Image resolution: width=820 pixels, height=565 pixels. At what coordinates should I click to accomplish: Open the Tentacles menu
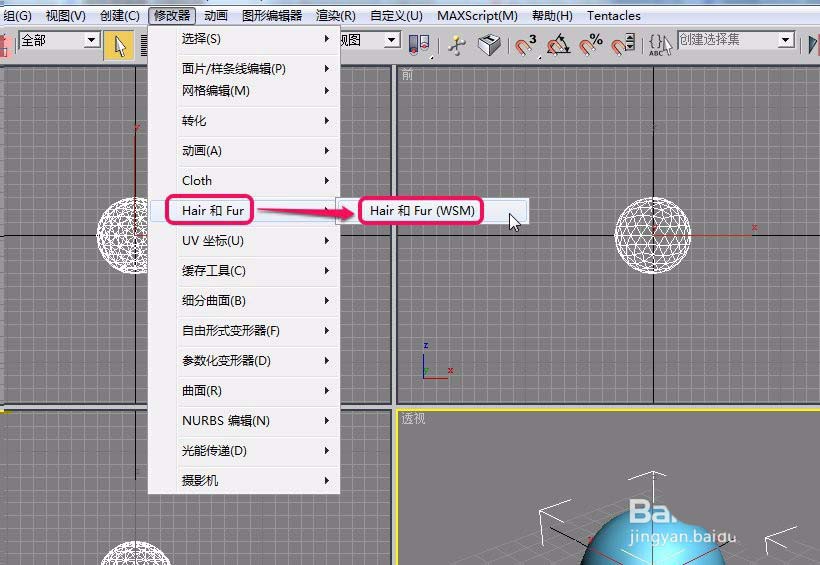(614, 16)
